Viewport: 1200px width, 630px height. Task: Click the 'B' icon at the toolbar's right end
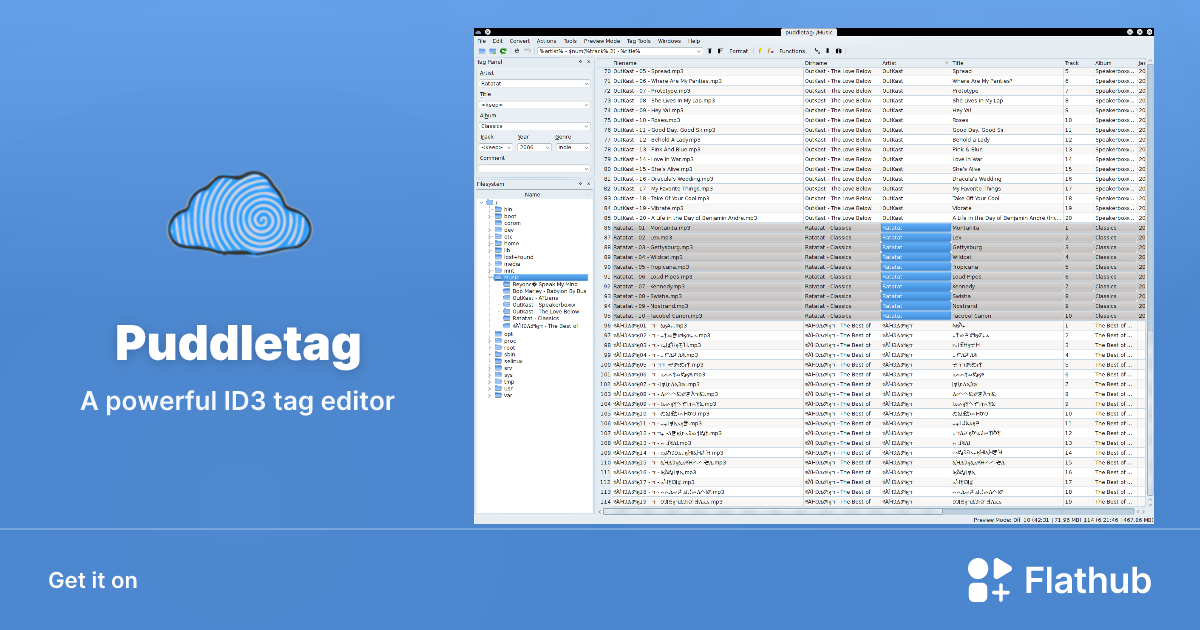pyautogui.click(x=838, y=51)
